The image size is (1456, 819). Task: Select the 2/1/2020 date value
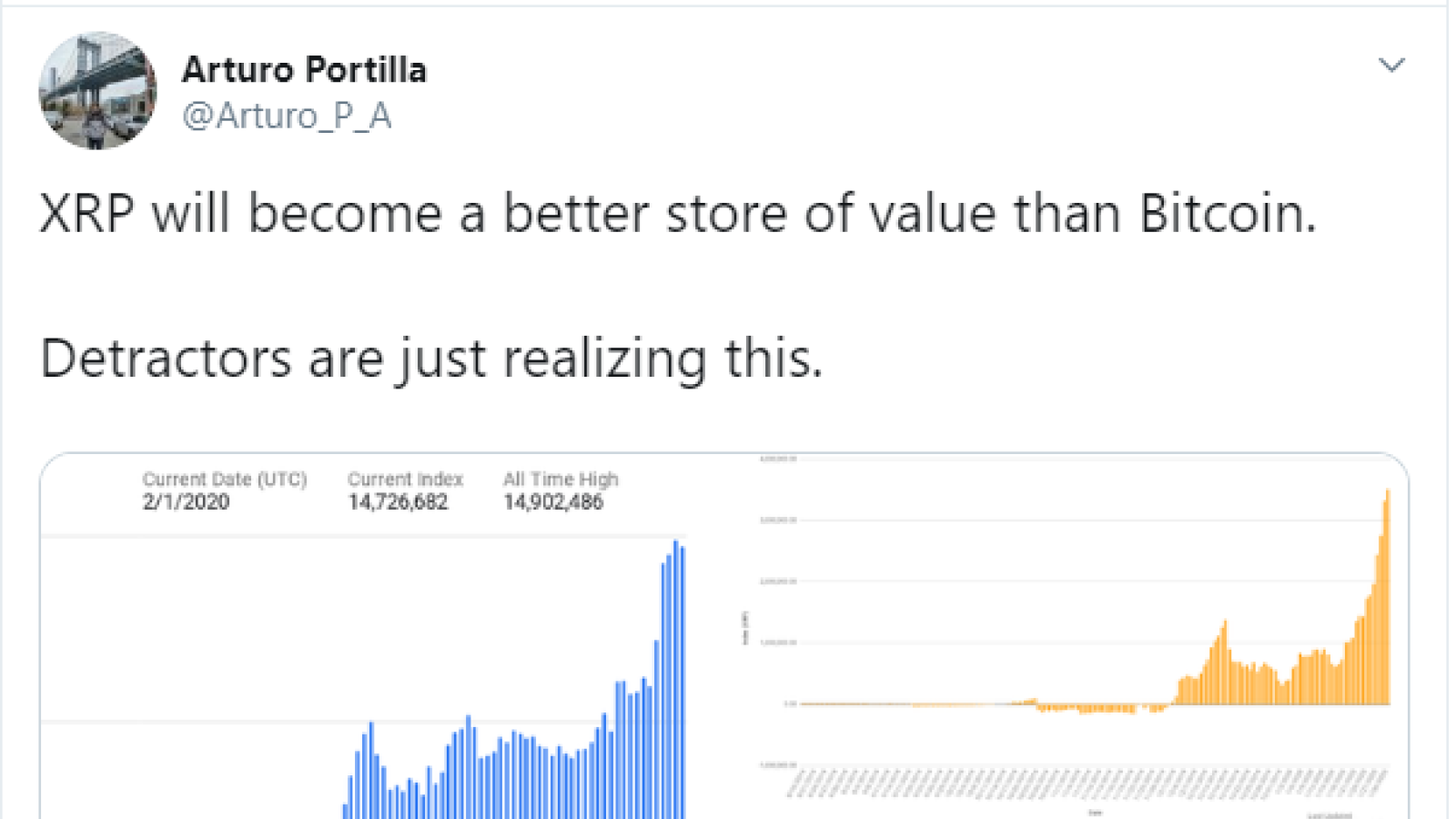point(186,502)
